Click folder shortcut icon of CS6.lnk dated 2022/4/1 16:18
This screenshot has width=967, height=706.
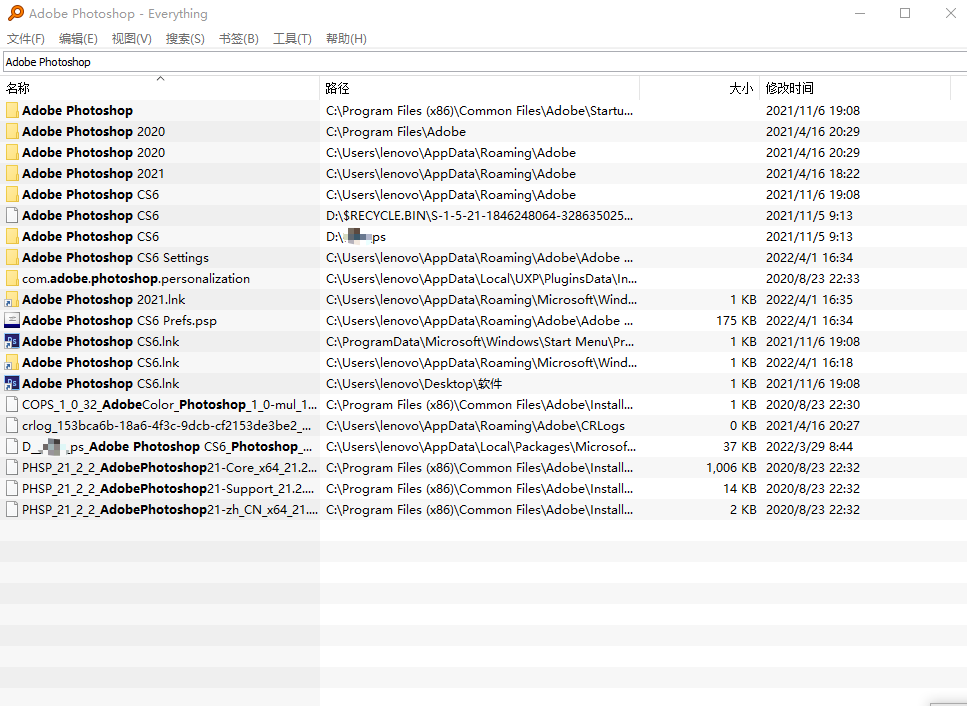pyautogui.click(x=12, y=363)
